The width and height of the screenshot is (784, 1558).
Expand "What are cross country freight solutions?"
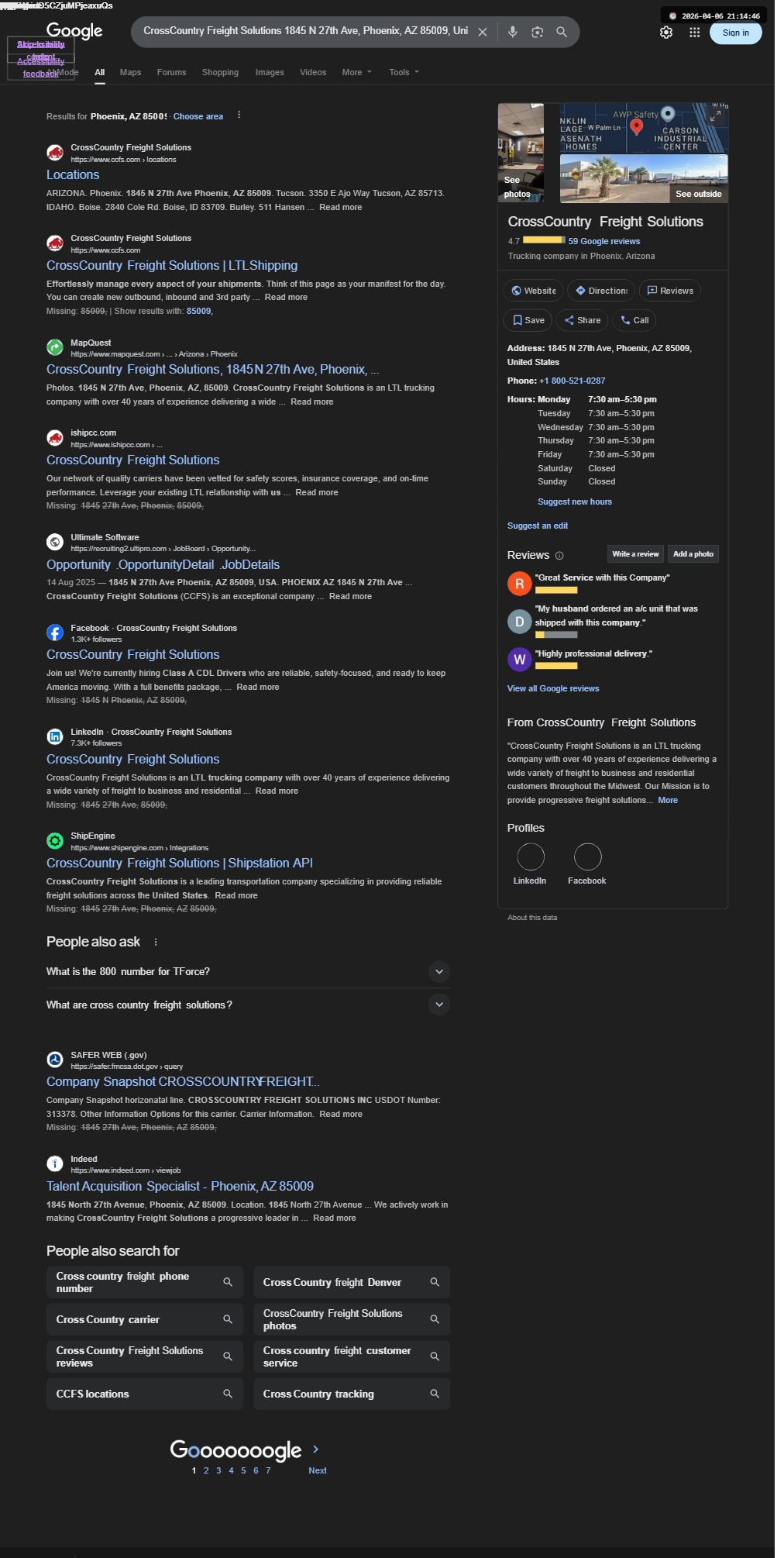[x=248, y=1005]
